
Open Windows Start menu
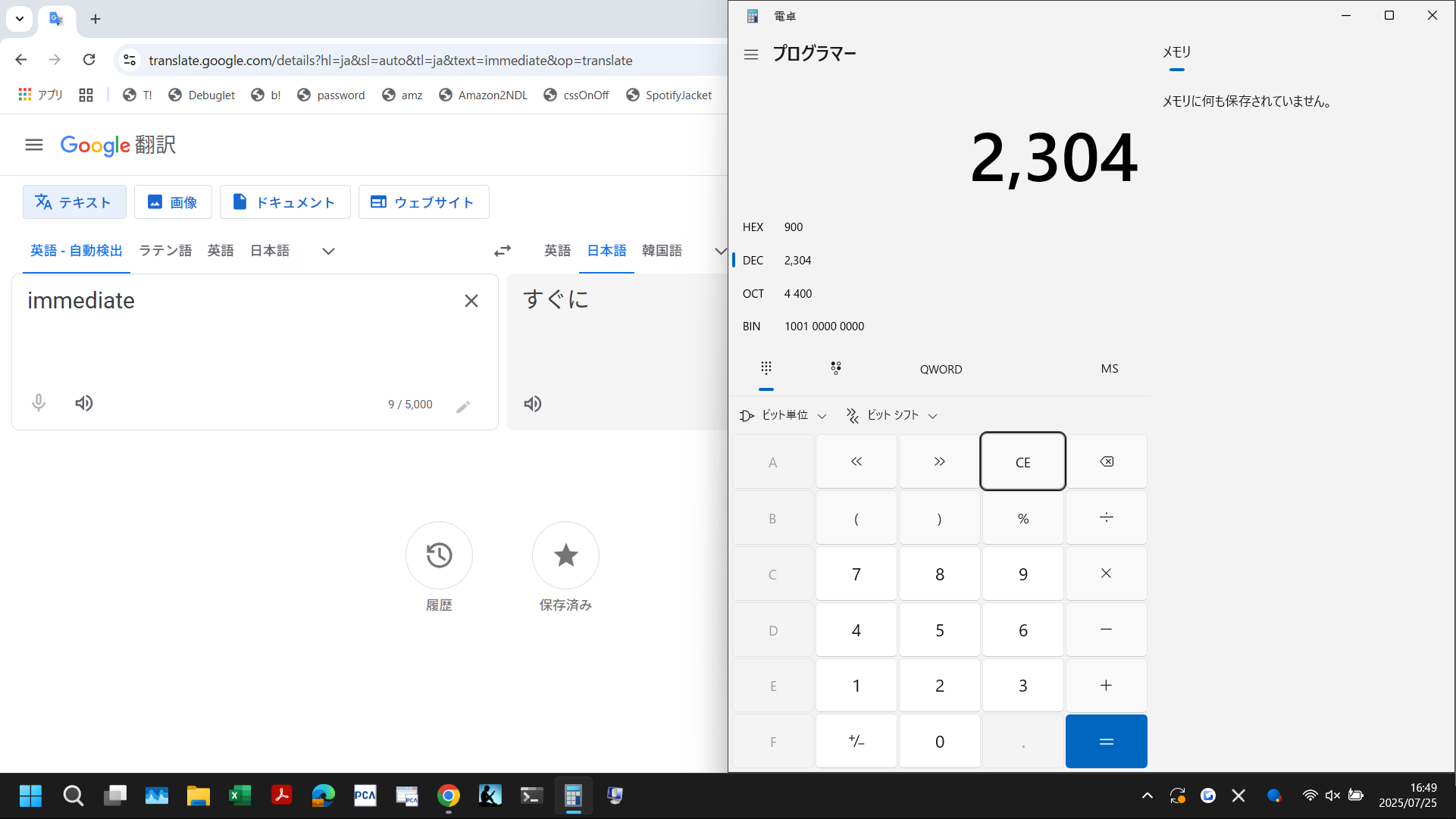tap(30, 796)
